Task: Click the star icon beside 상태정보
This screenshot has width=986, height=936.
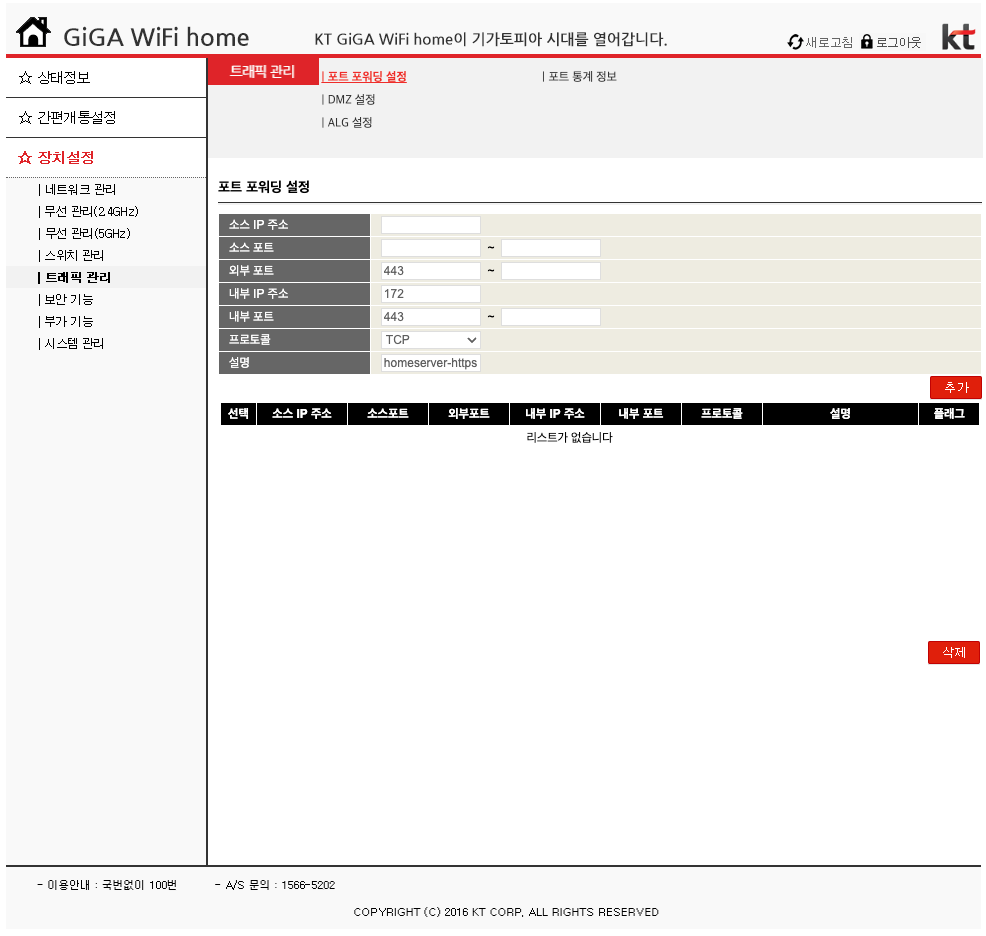Action: coord(25,77)
